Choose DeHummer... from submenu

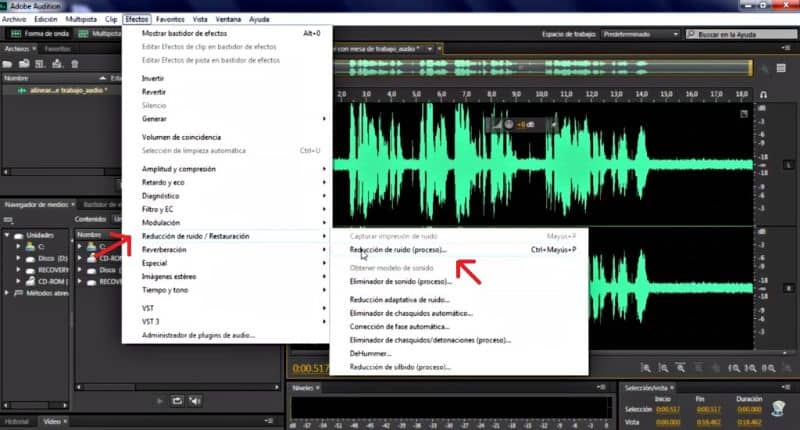click(459, 353)
